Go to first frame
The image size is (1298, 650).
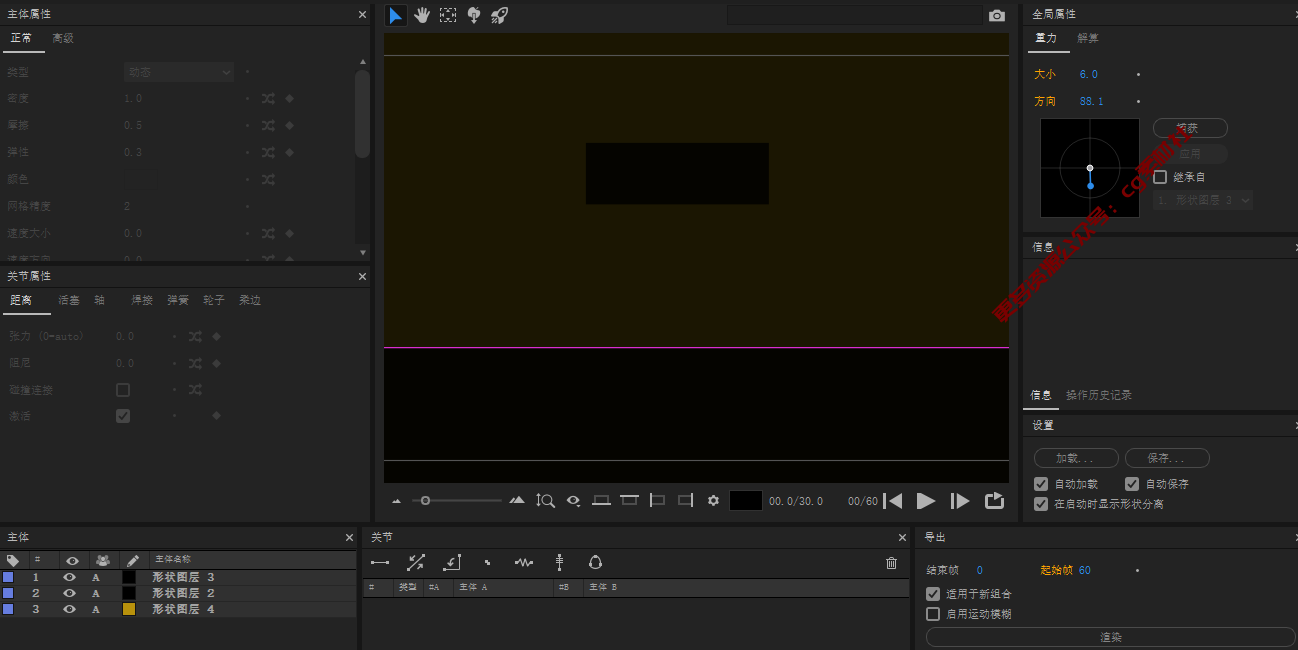[x=893, y=500]
